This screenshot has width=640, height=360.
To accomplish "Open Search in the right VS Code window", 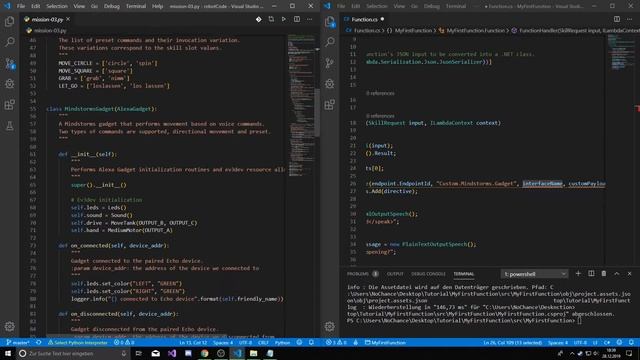I will click(330, 42).
